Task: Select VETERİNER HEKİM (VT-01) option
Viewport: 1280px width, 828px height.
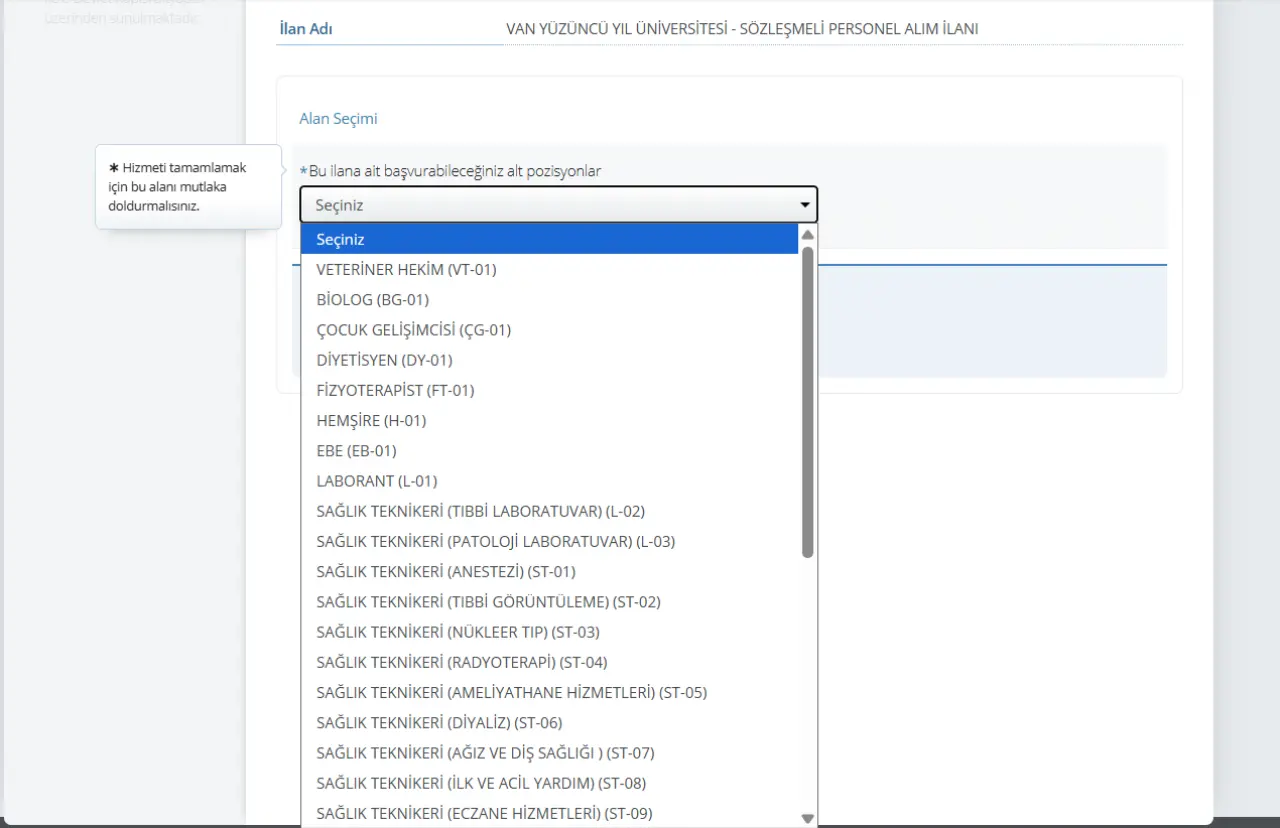Action: [x=406, y=269]
